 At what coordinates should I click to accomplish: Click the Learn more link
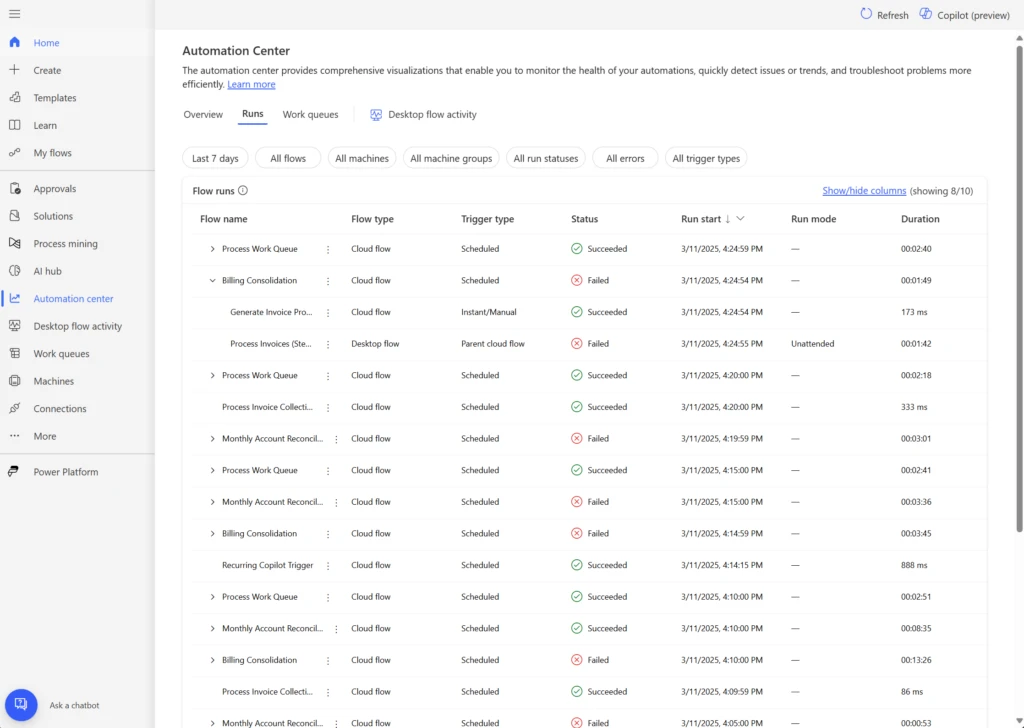click(x=251, y=84)
